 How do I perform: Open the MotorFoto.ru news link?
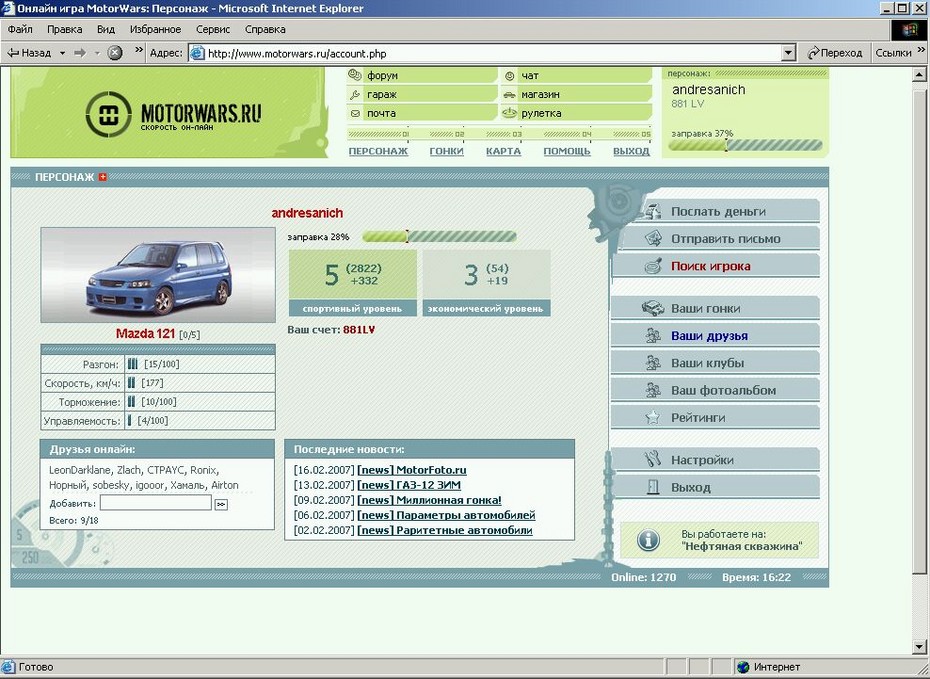pyautogui.click(x=412, y=470)
